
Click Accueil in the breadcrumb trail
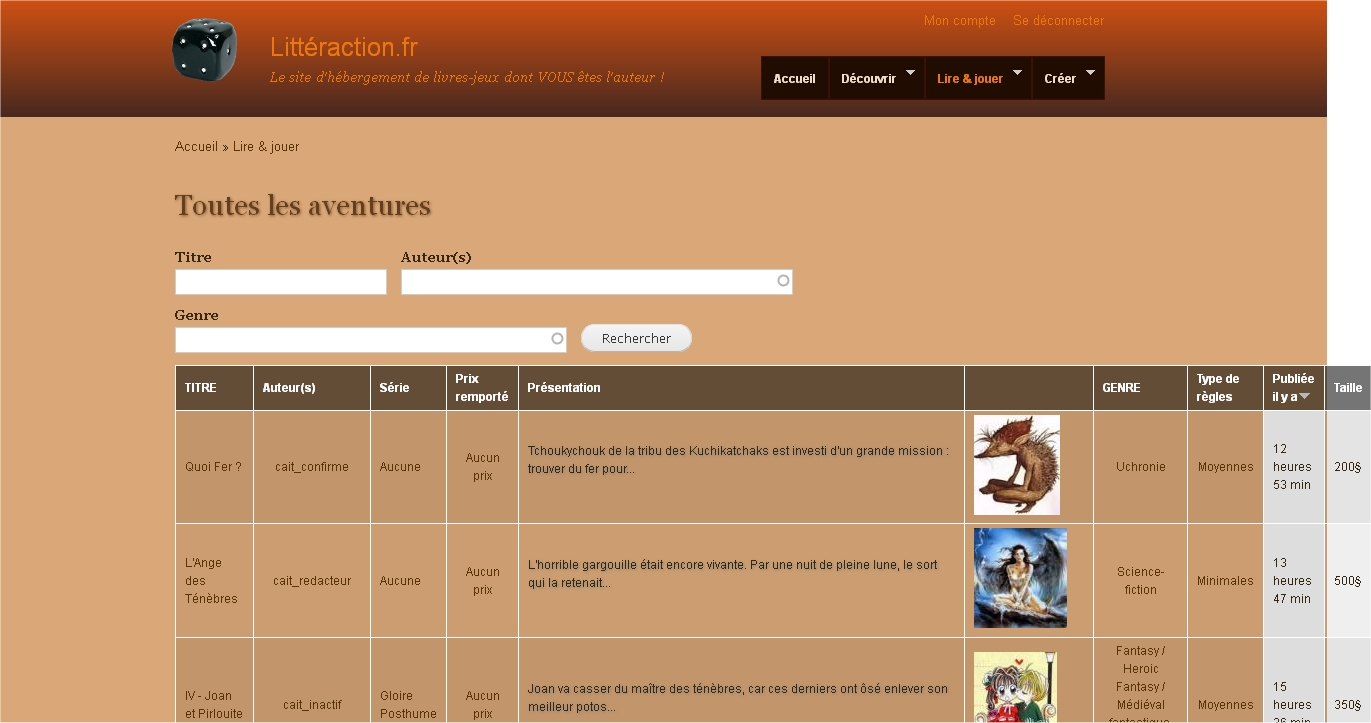coord(196,147)
